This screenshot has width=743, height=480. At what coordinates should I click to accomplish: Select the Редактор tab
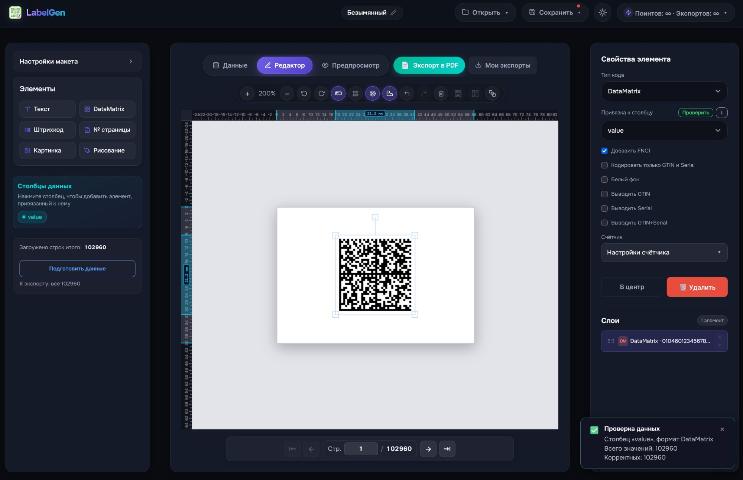tap(284, 65)
